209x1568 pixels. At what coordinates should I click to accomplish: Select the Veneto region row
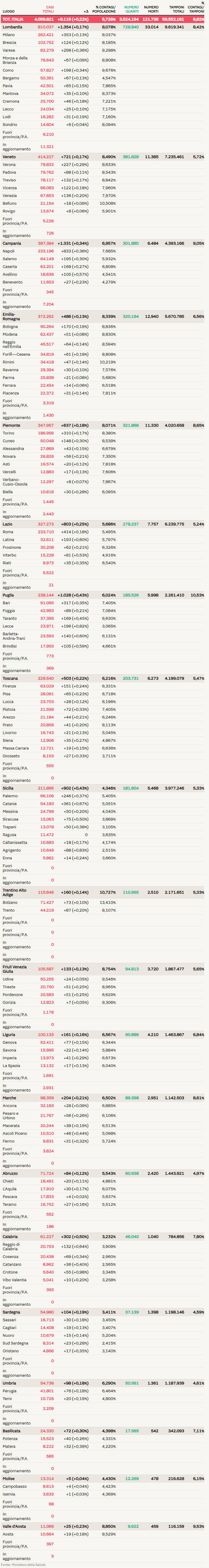coord(9,157)
